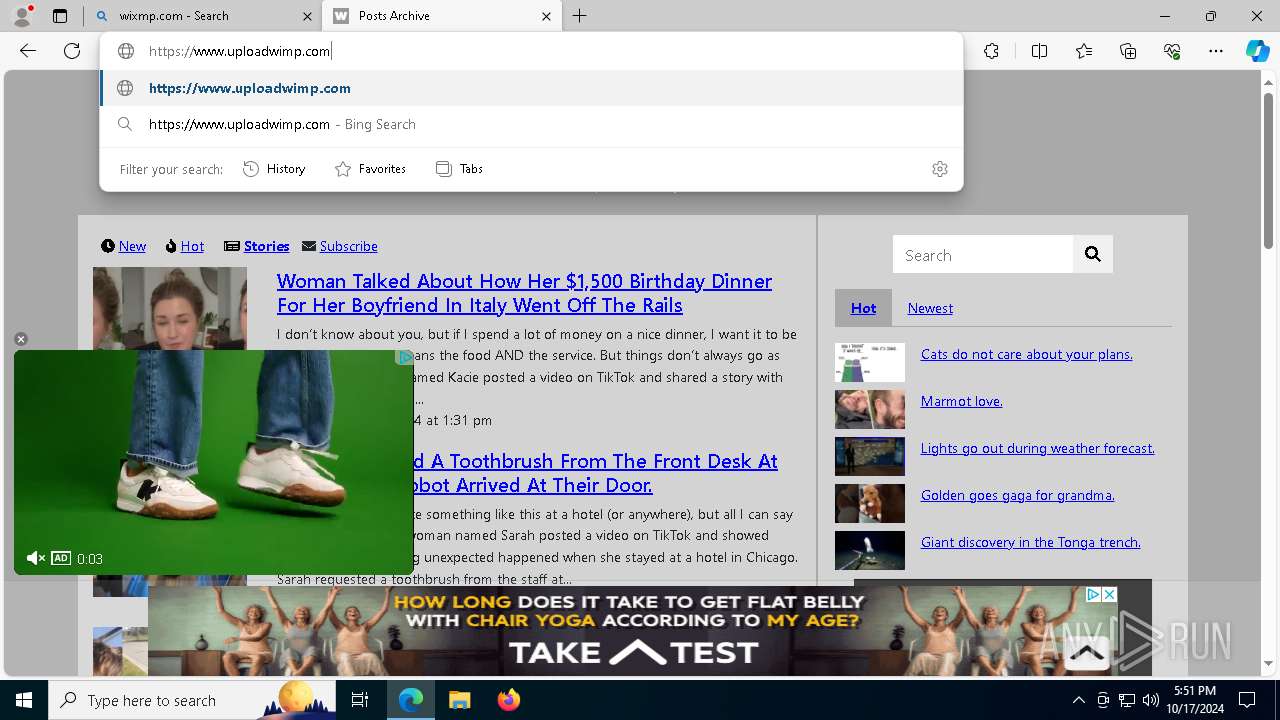Select the Hot sidebar tab
Image resolution: width=1280 pixels, height=720 pixels.
863,308
